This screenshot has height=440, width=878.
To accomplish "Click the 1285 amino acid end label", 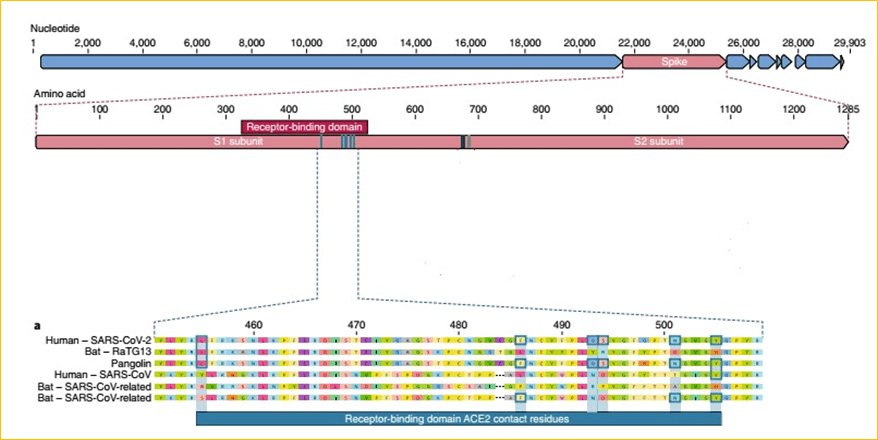I will pos(846,108).
